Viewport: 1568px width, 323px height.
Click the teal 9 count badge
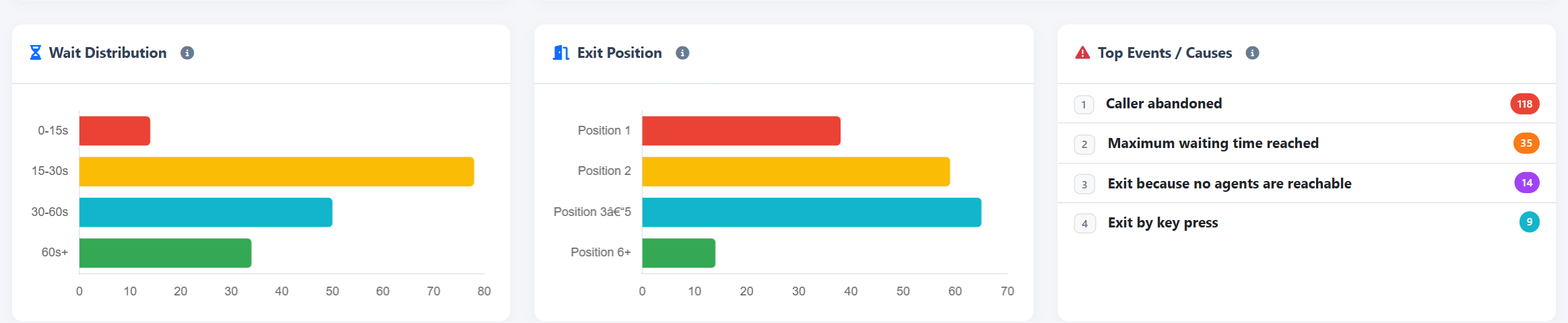click(1530, 222)
